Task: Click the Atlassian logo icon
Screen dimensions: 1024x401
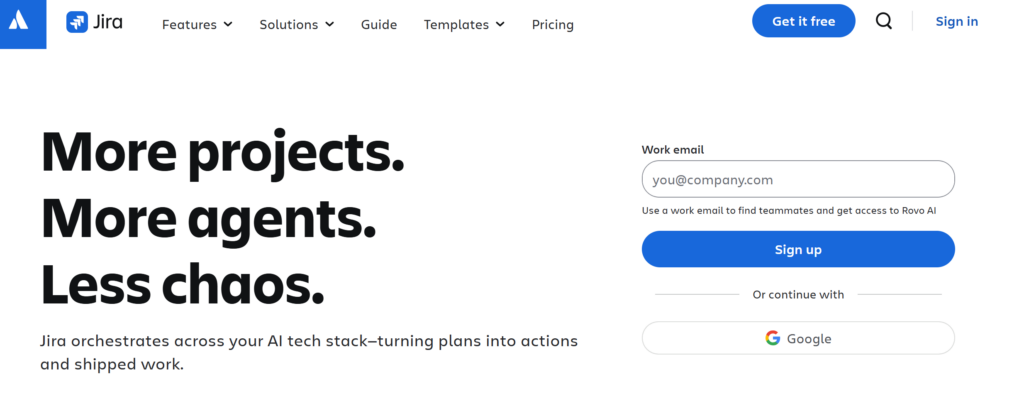Action: coord(18,22)
